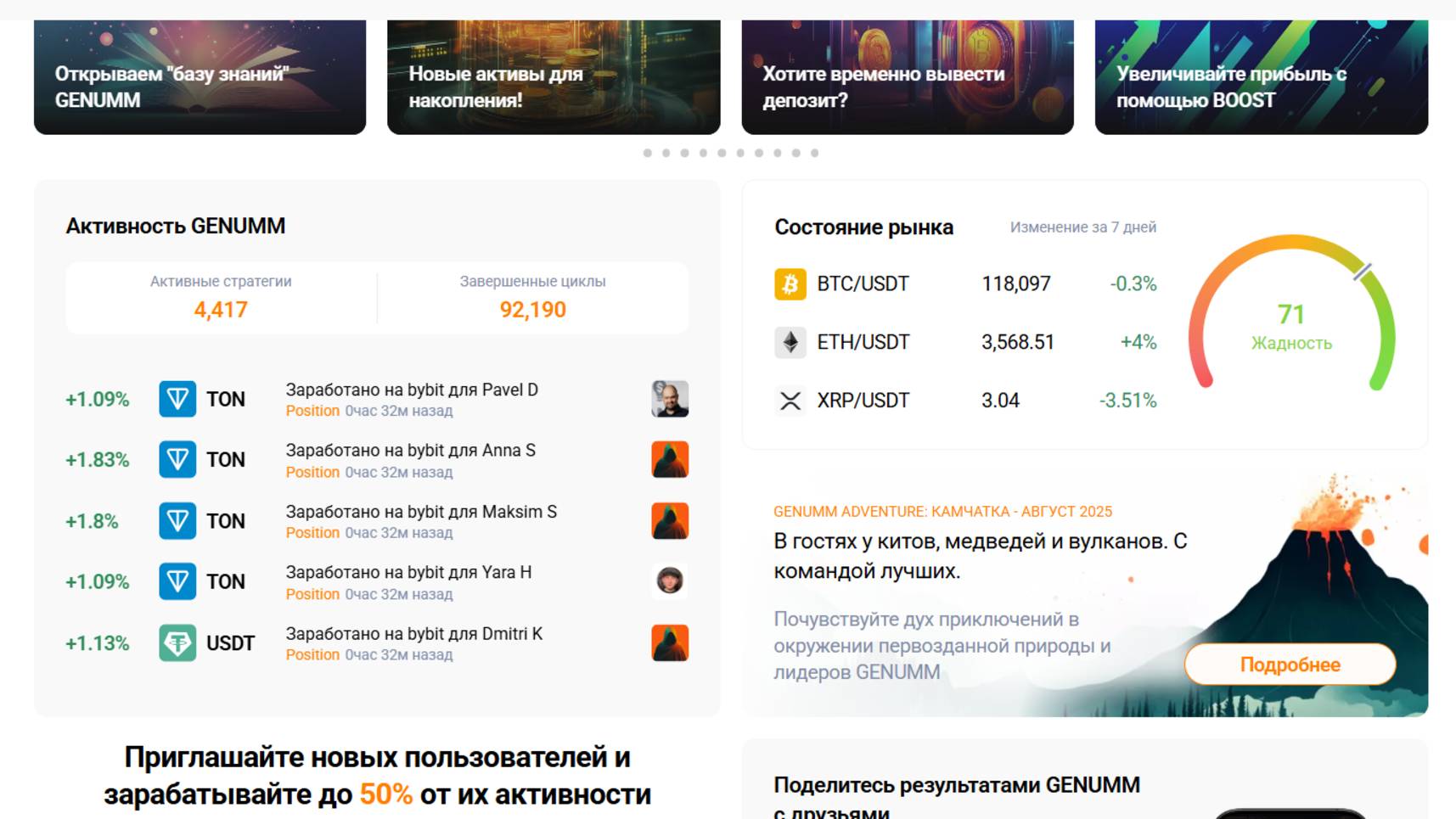Screen dimensions: 1456x819
Task: Open the 'база знаний GENUMM' banner
Action: 197,72
